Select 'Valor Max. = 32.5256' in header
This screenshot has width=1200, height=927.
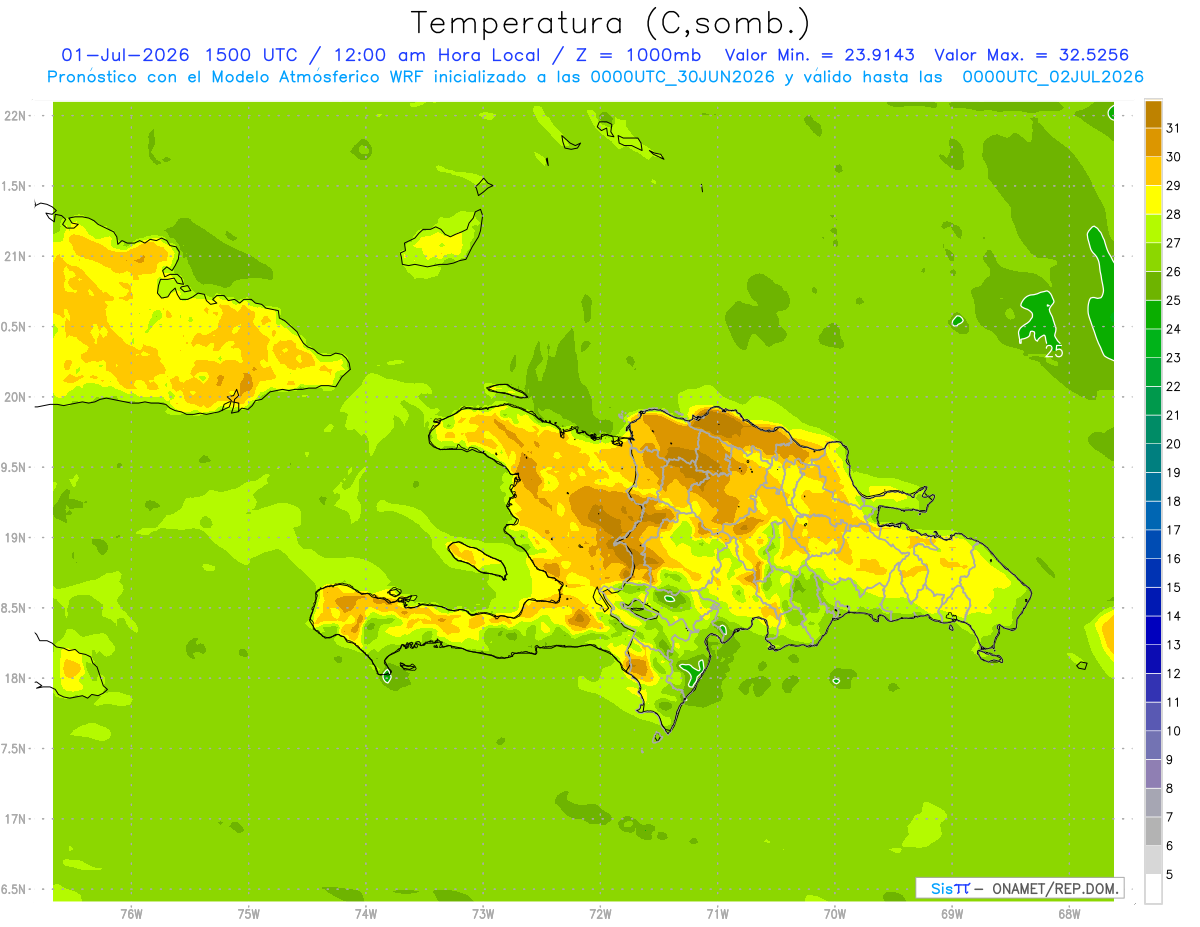(x=1034, y=56)
